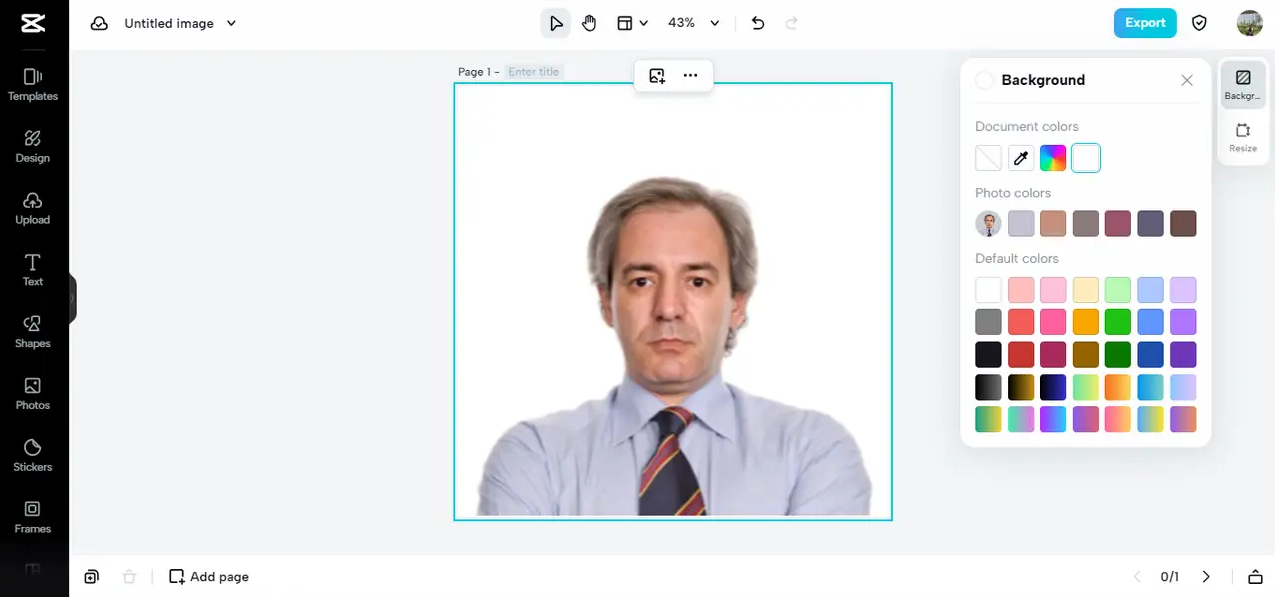This screenshot has height=597, width=1275.
Task: Select the light pink default color swatch
Action: tap(1053, 290)
